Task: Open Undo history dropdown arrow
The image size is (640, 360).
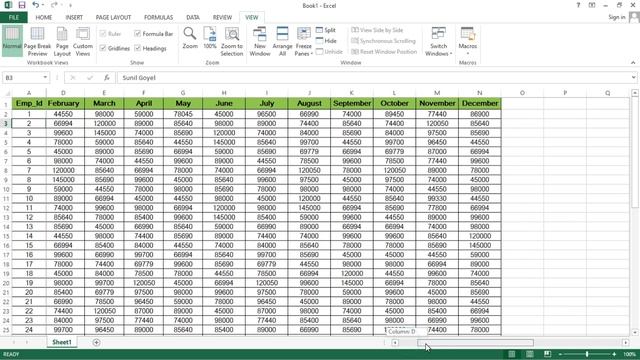Action: [43, 5]
